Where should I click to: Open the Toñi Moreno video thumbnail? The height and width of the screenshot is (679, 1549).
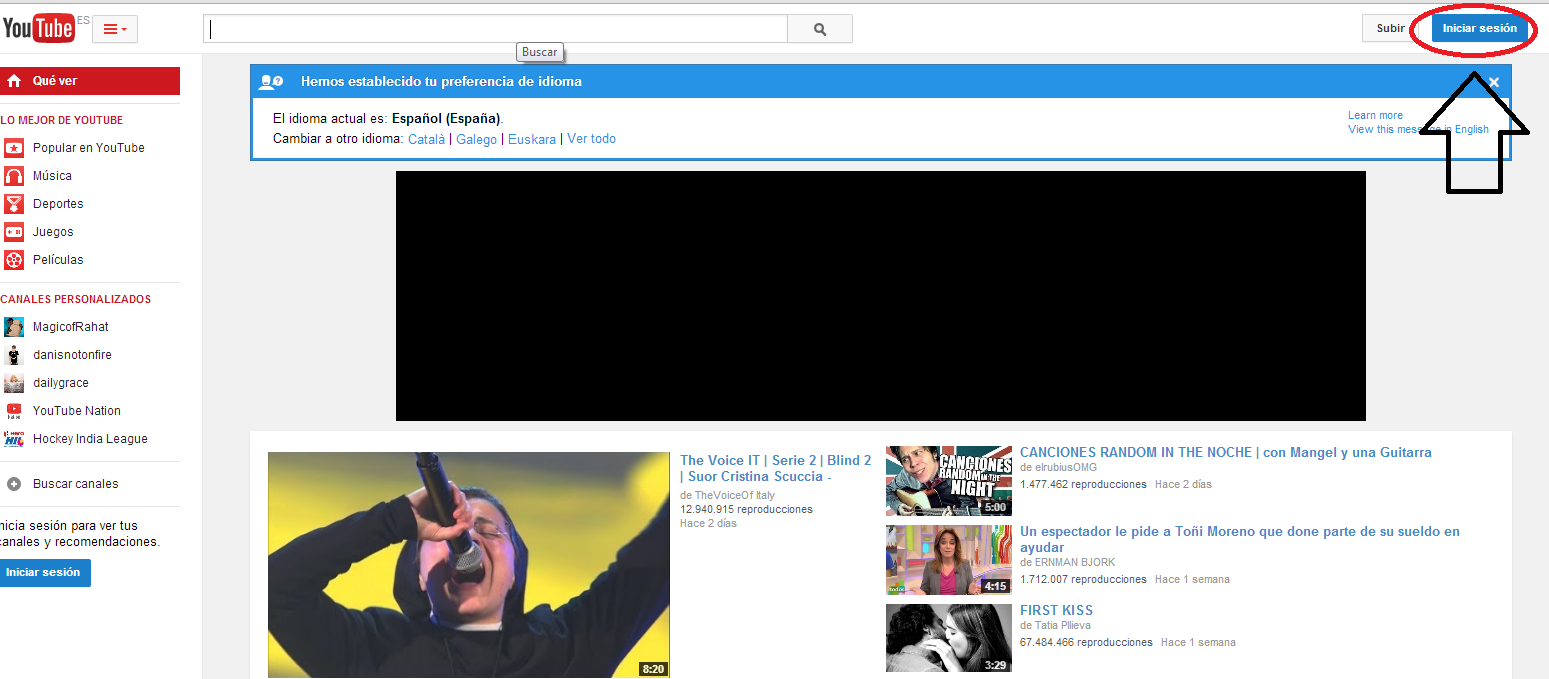(x=949, y=560)
